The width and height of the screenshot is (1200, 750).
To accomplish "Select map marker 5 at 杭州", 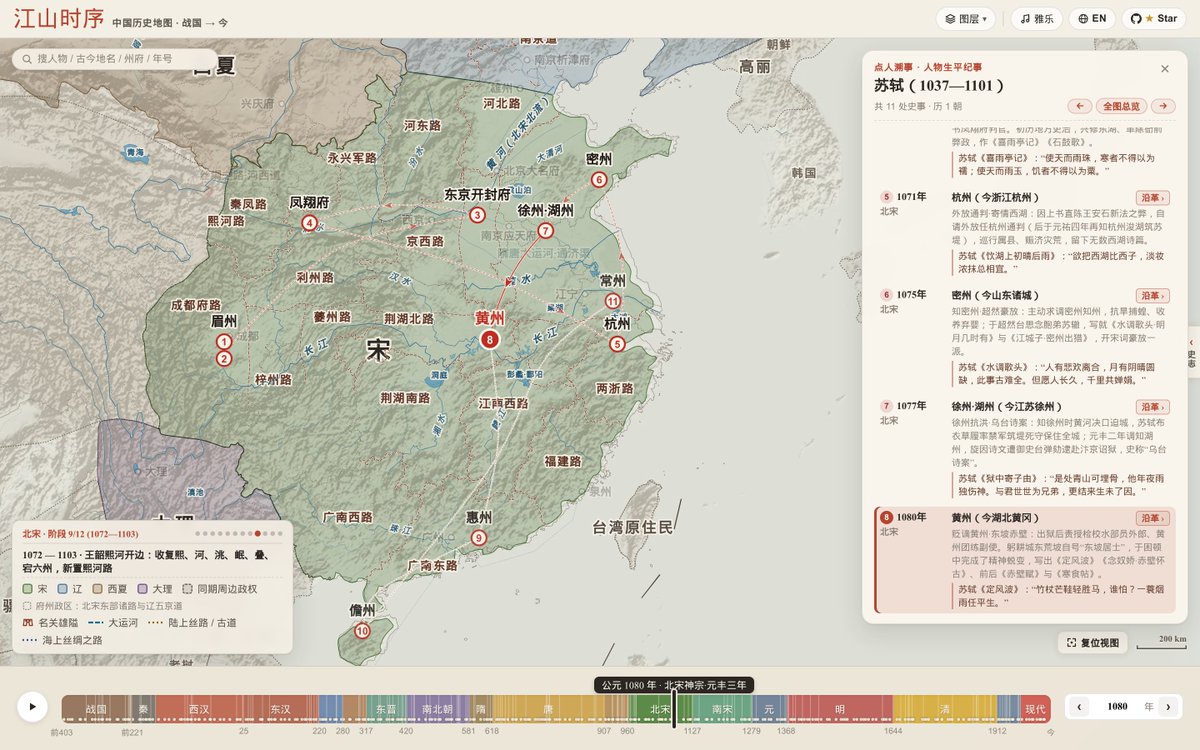I will (617, 344).
